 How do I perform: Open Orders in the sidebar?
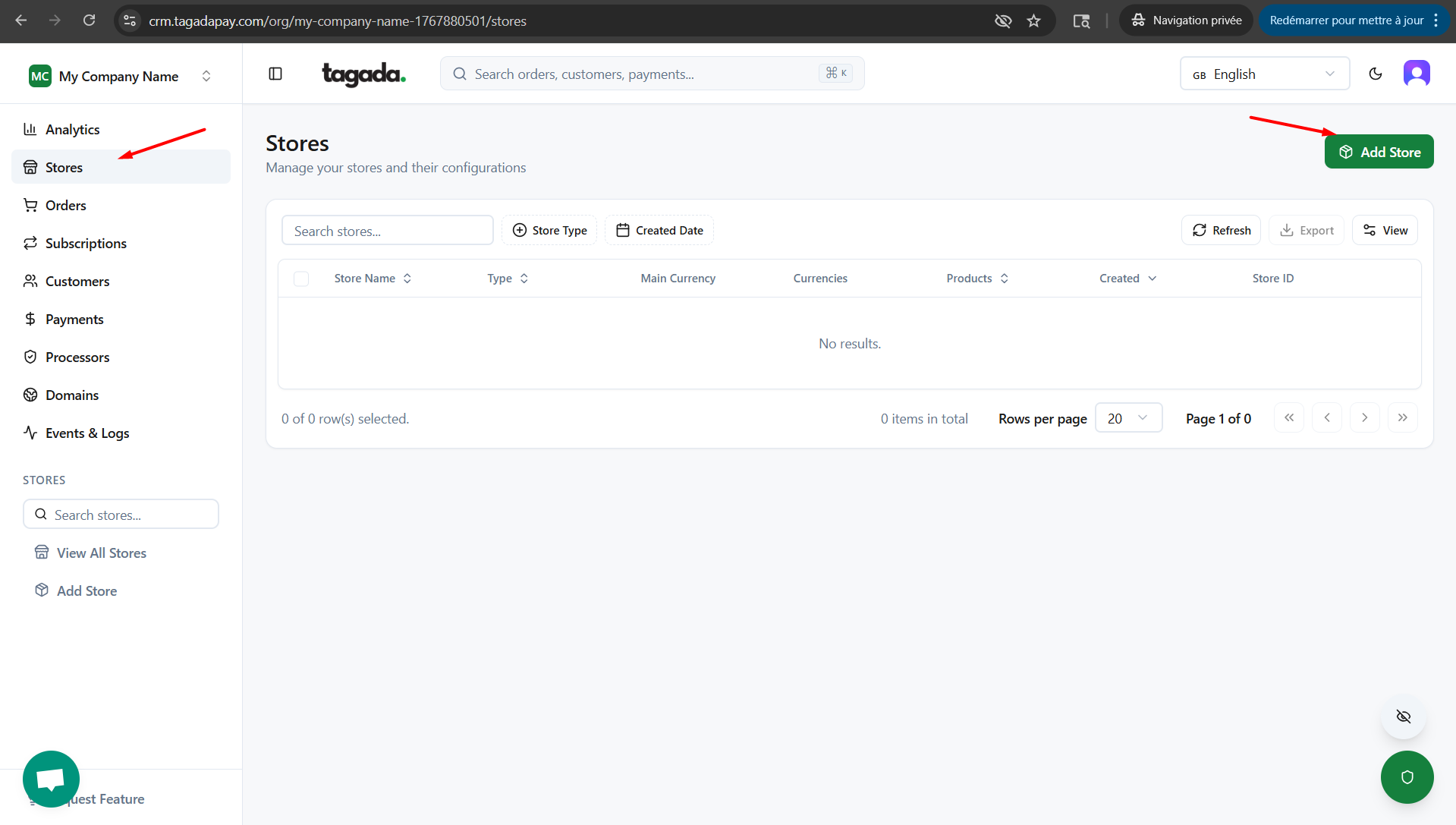pos(66,205)
